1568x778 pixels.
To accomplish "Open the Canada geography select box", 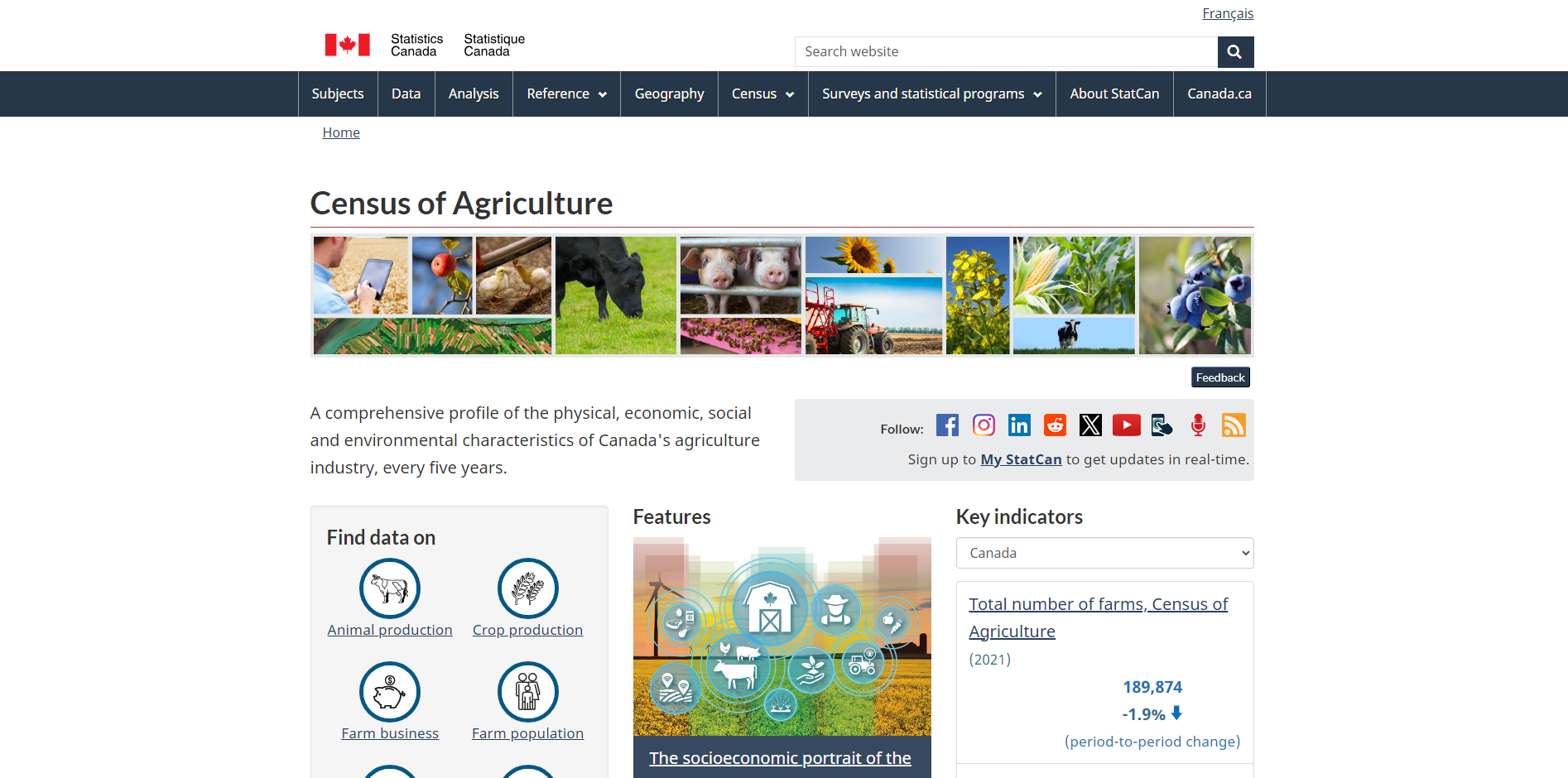I will (x=1105, y=553).
